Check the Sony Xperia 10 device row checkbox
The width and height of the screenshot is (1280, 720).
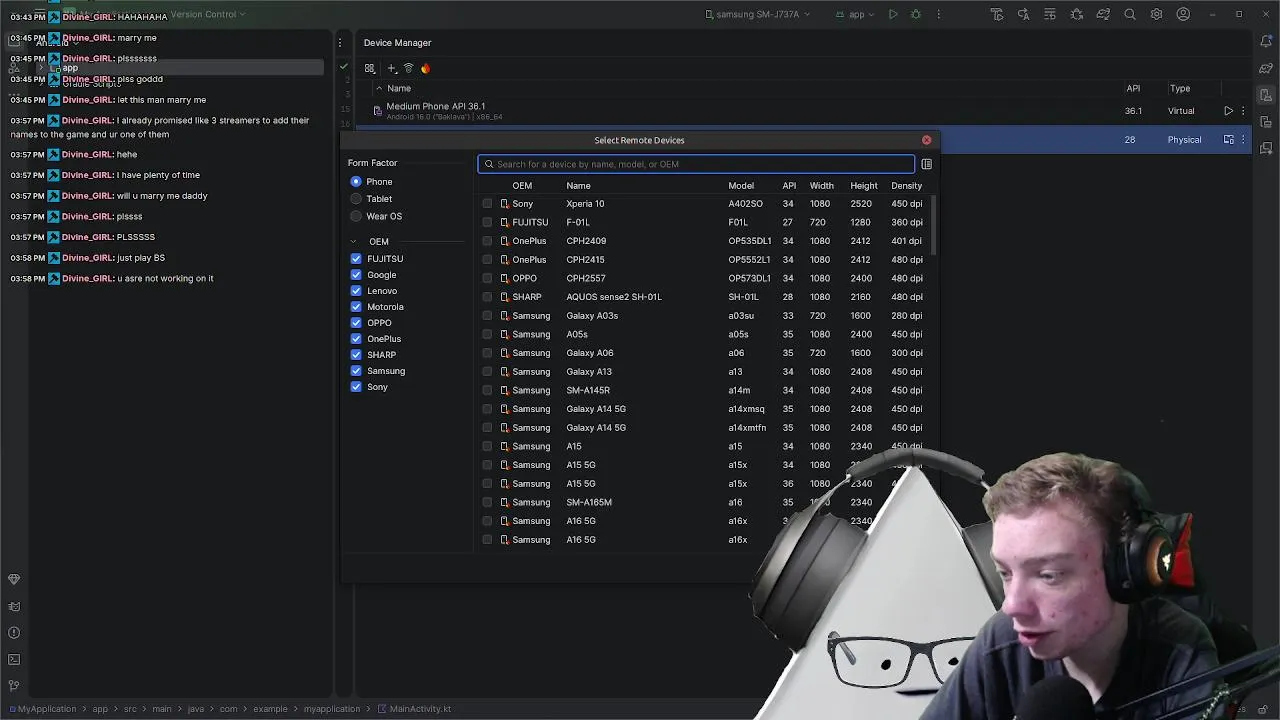point(487,204)
